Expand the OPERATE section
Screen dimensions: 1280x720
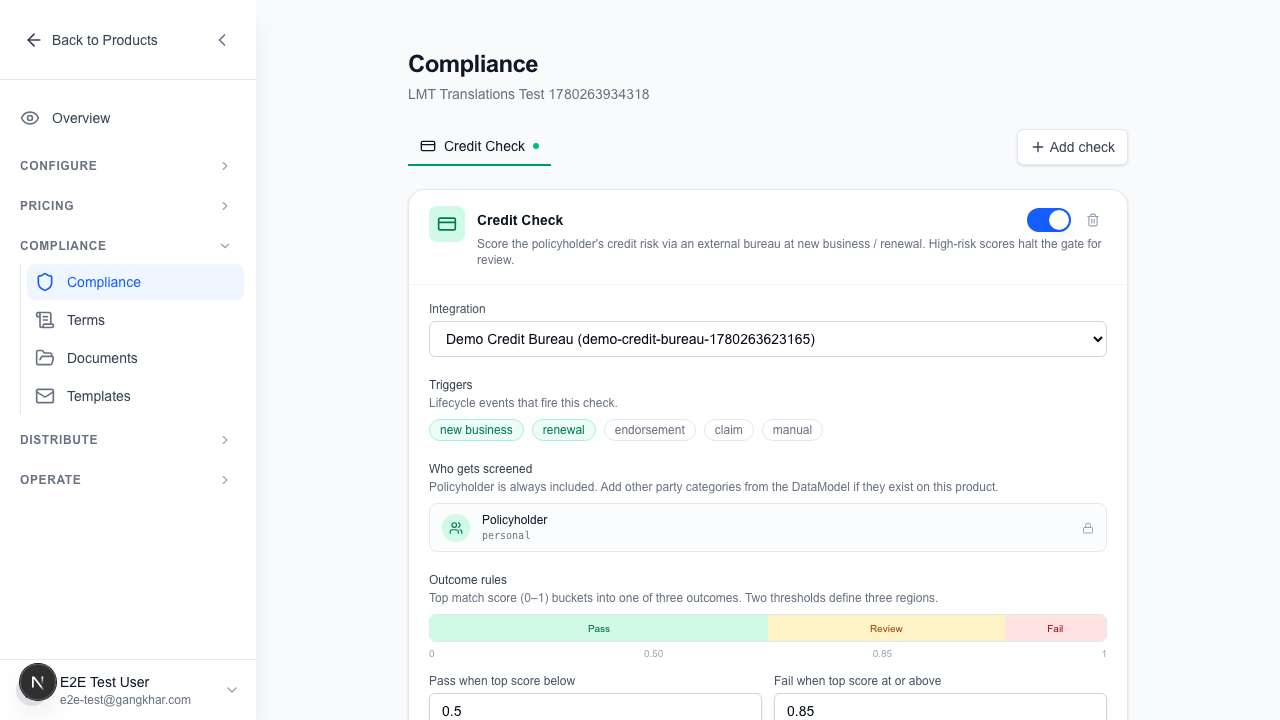pyautogui.click(x=128, y=480)
